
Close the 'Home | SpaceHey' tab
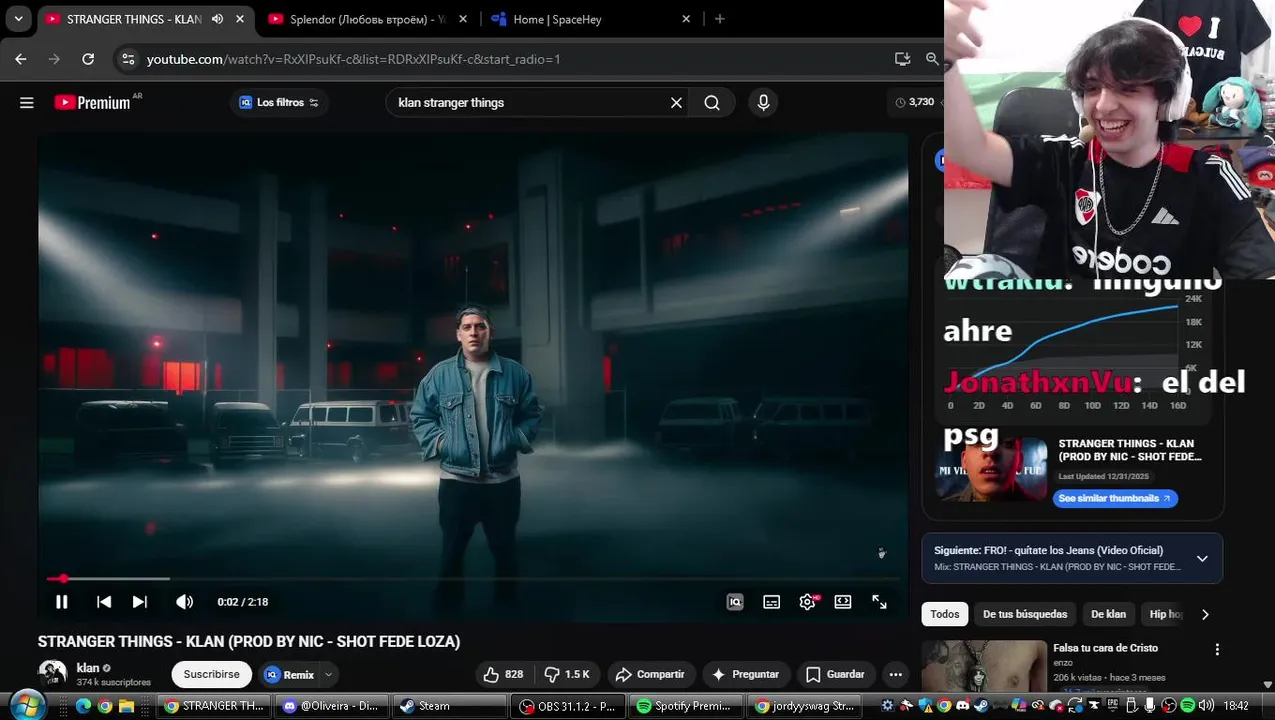pyautogui.click(x=686, y=19)
